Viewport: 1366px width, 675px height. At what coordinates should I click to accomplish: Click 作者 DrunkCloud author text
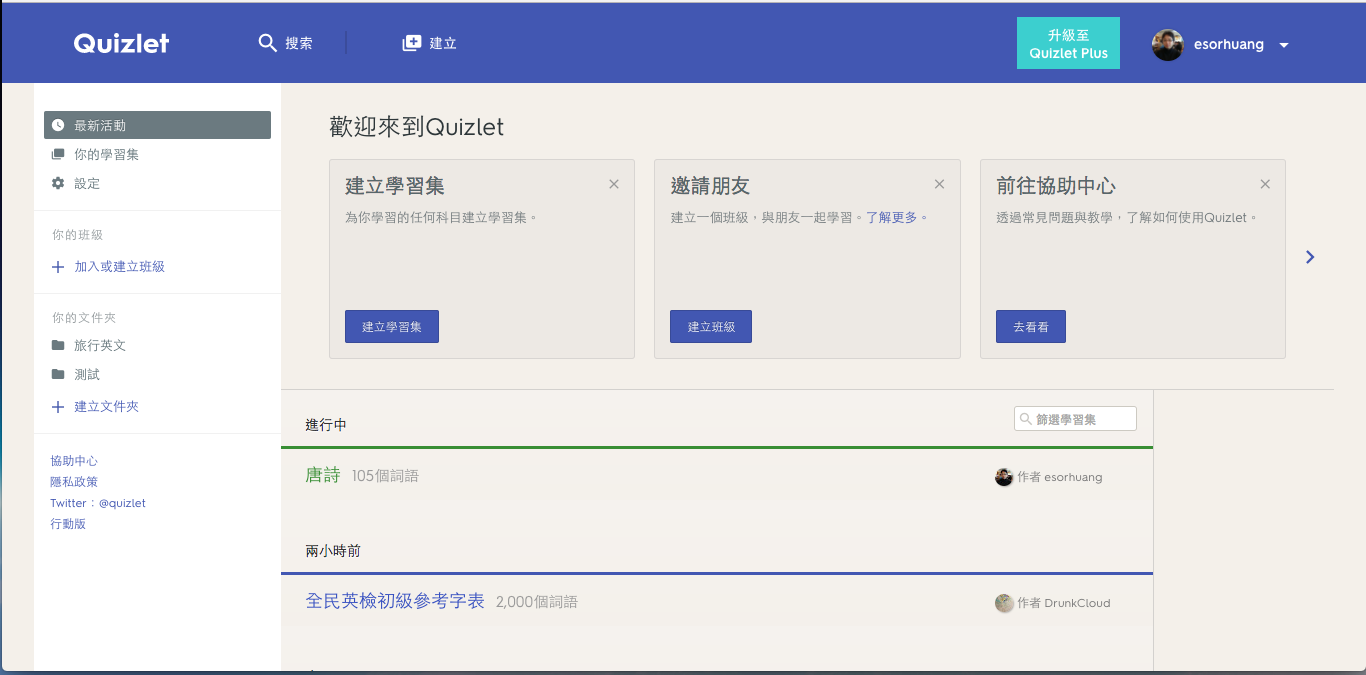pyautogui.click(x=1064, y=603)
